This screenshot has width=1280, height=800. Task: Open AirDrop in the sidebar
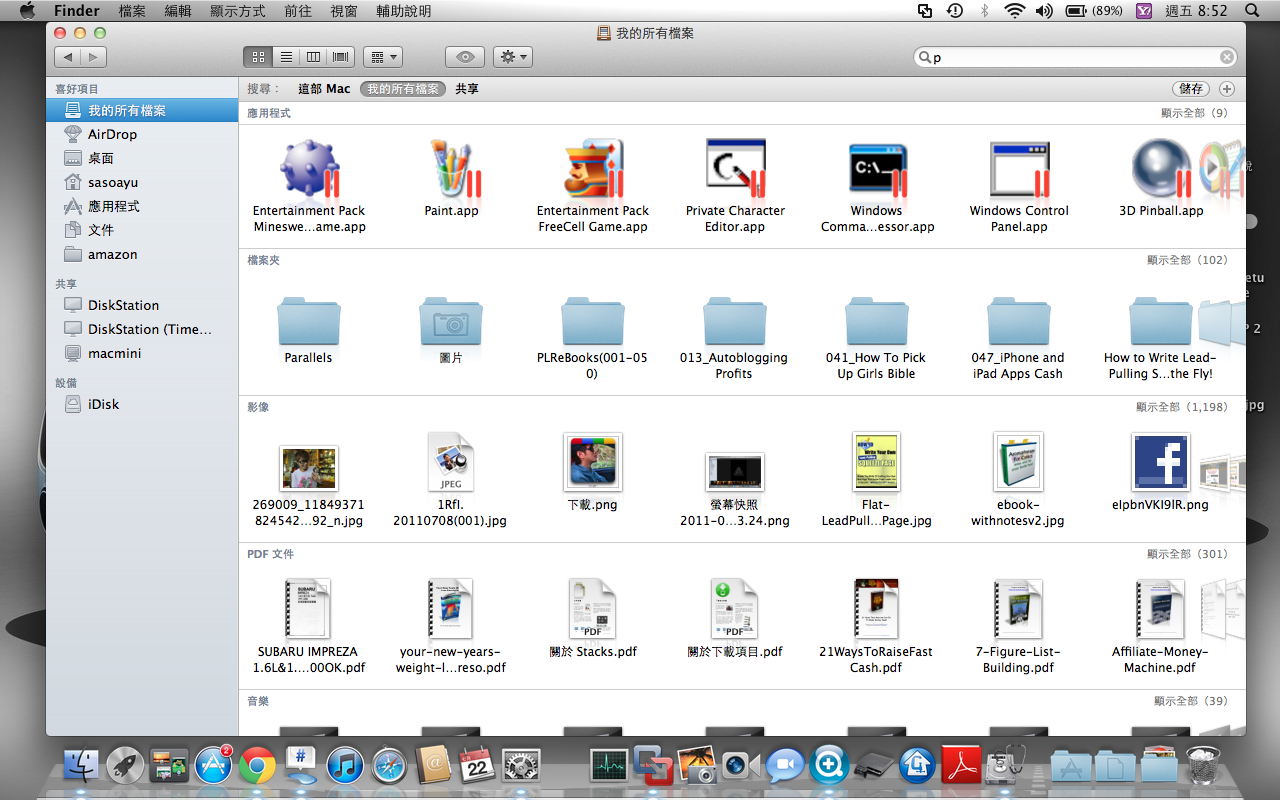[x=142, y=134]
